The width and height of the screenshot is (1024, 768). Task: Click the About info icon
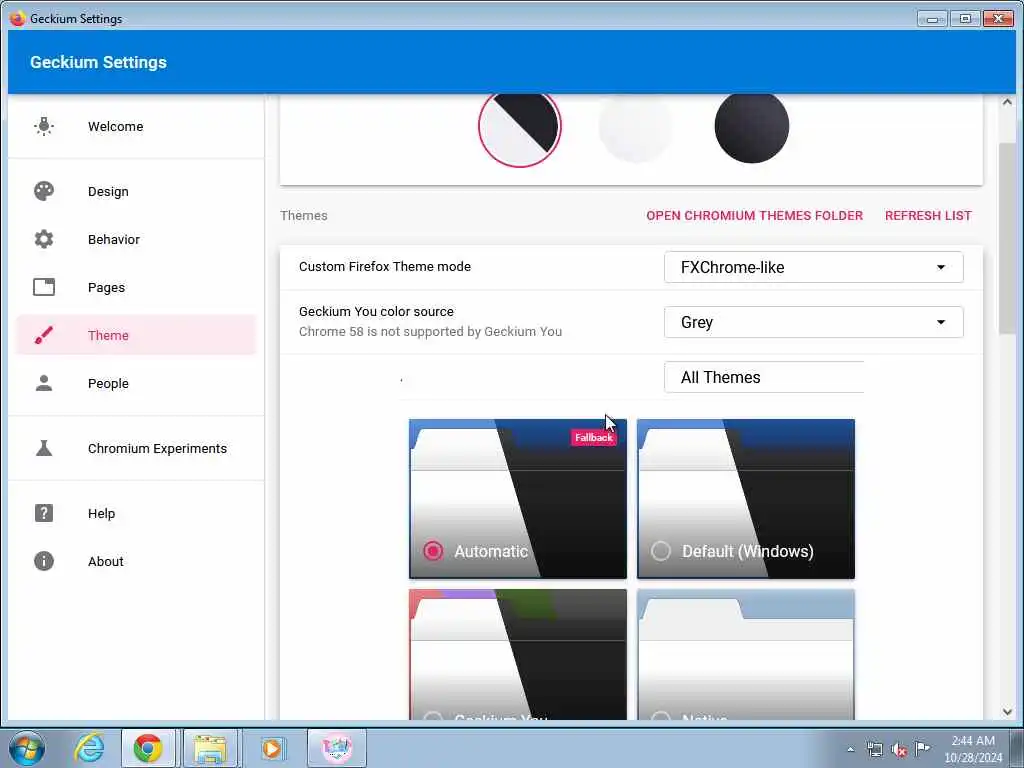[44, 561]
